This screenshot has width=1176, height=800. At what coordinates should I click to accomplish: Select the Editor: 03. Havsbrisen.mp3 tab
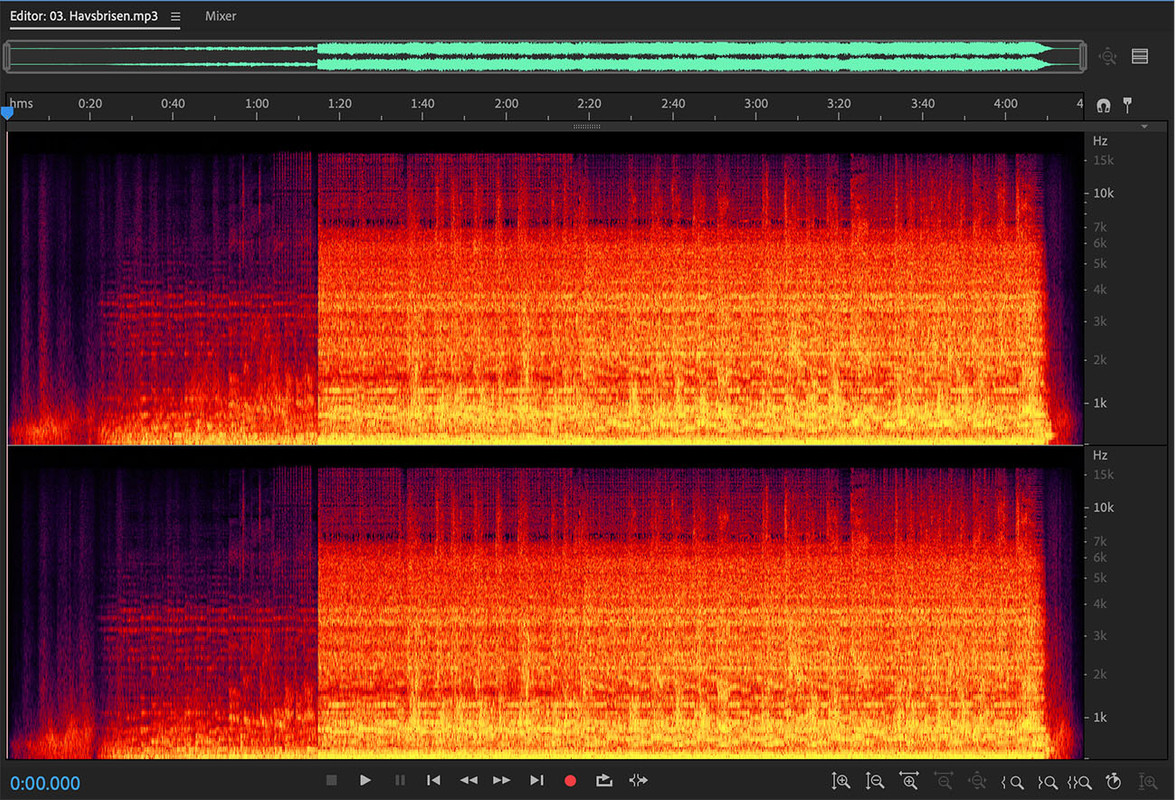point(84,16)
